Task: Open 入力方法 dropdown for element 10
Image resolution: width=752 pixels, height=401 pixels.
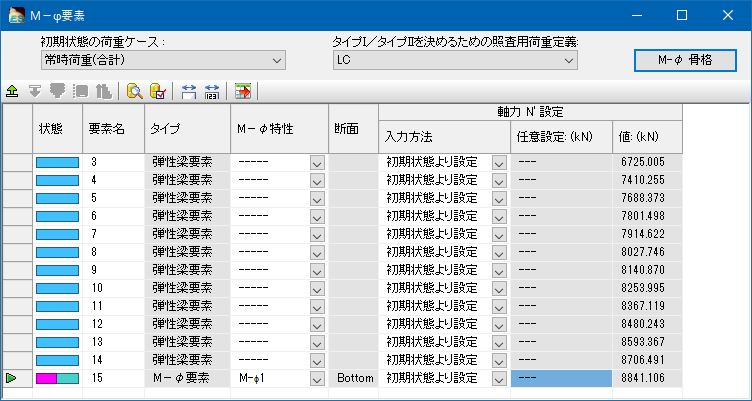Action: coord(499,289)
